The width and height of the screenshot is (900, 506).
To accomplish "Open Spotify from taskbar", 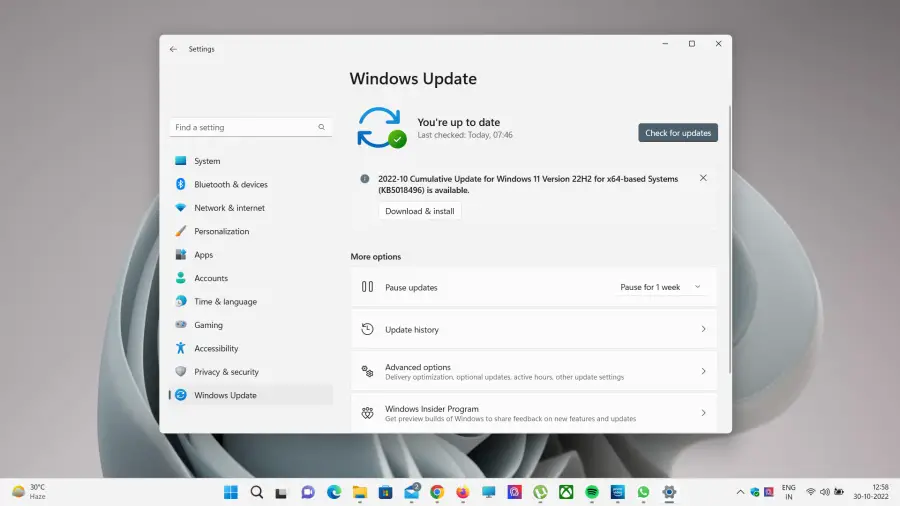I will [592, 492].
